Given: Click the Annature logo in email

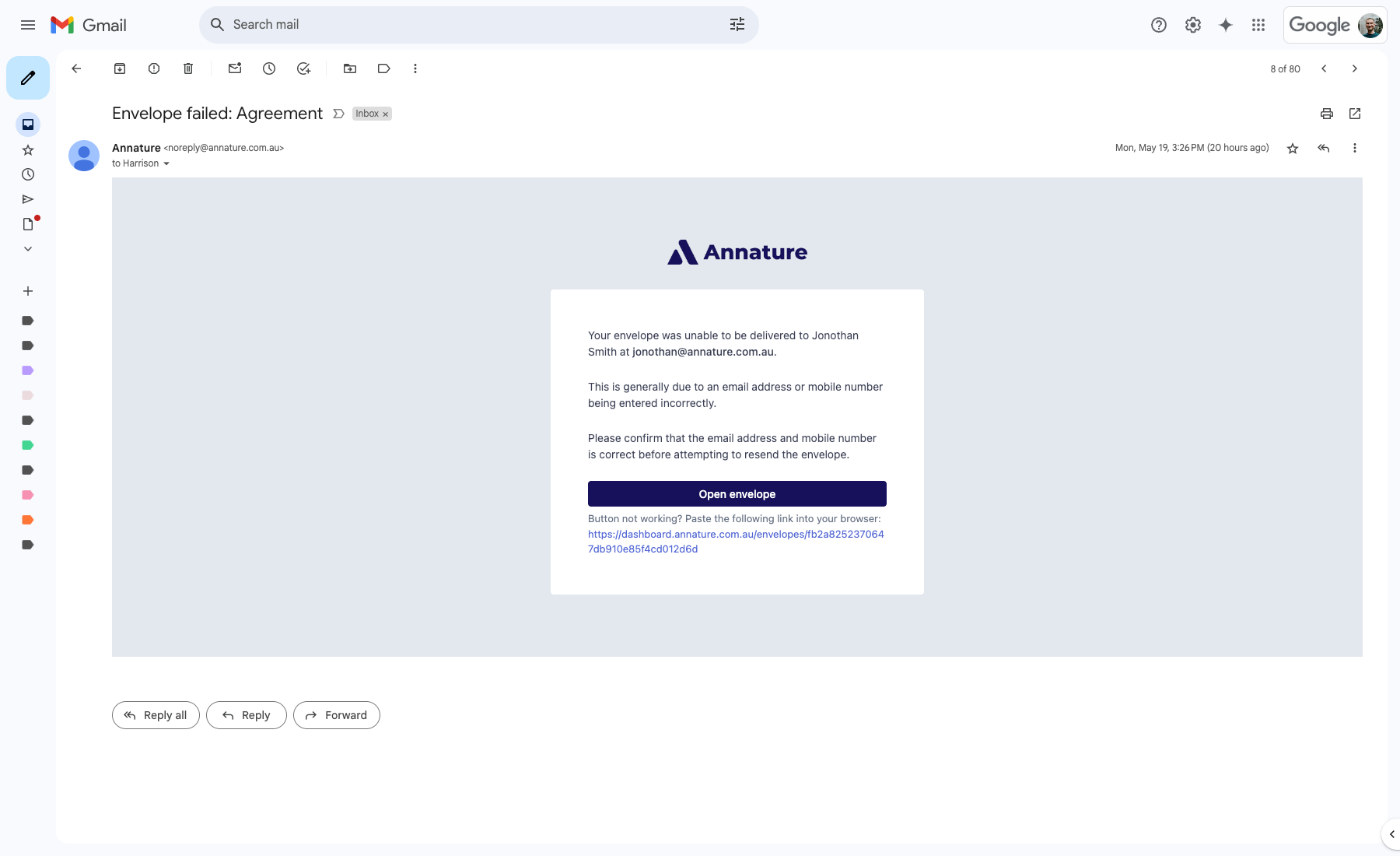Looking at the screenshot, I should [x=737, y=252].
